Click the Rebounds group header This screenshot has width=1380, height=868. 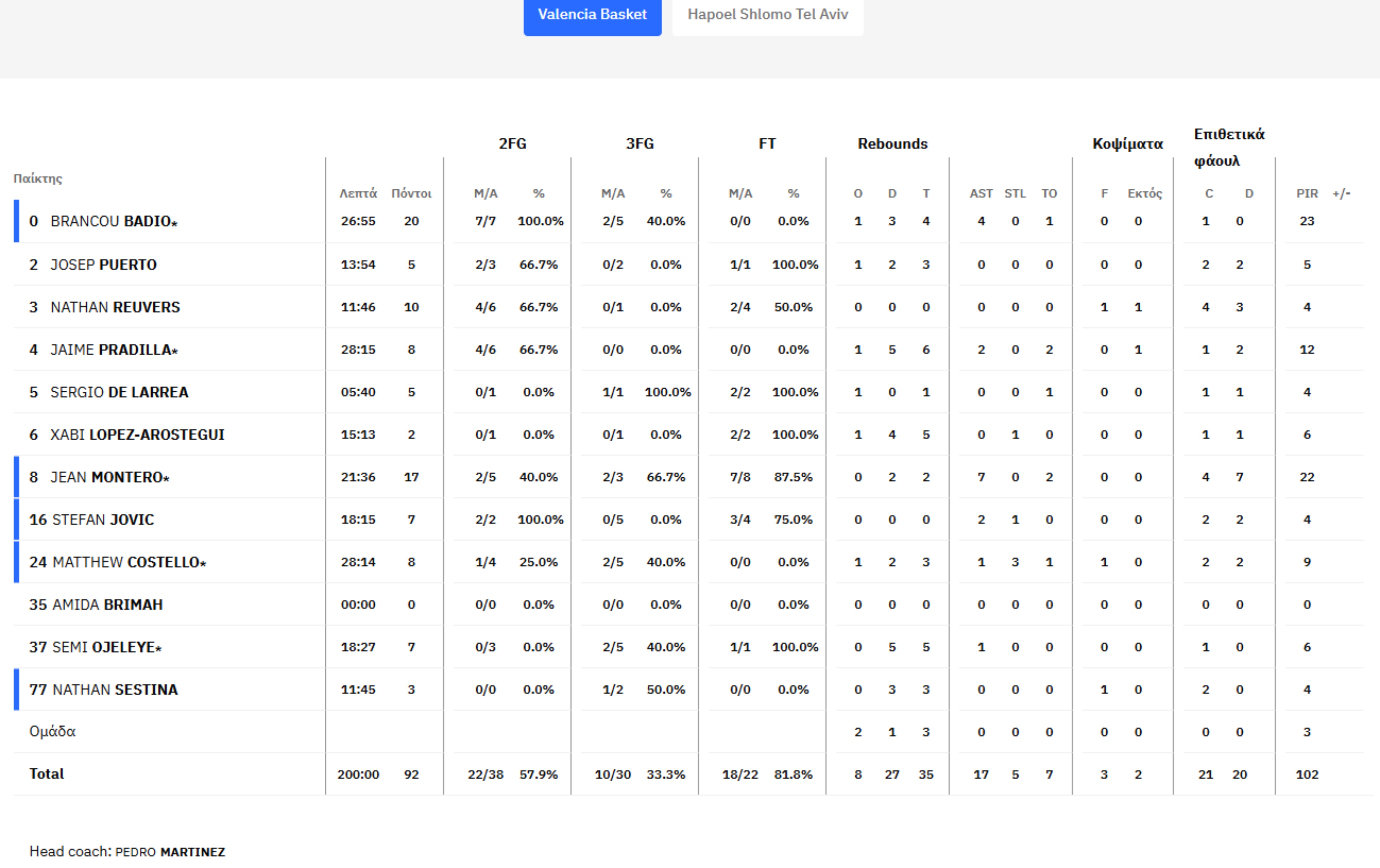(x=892, y=143)
